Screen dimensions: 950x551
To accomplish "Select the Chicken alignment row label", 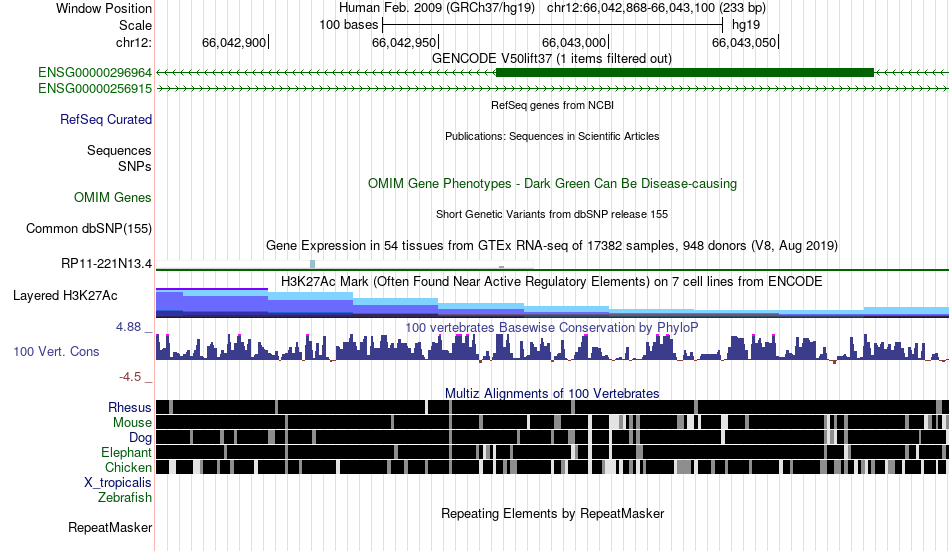I will pos(128,467).
